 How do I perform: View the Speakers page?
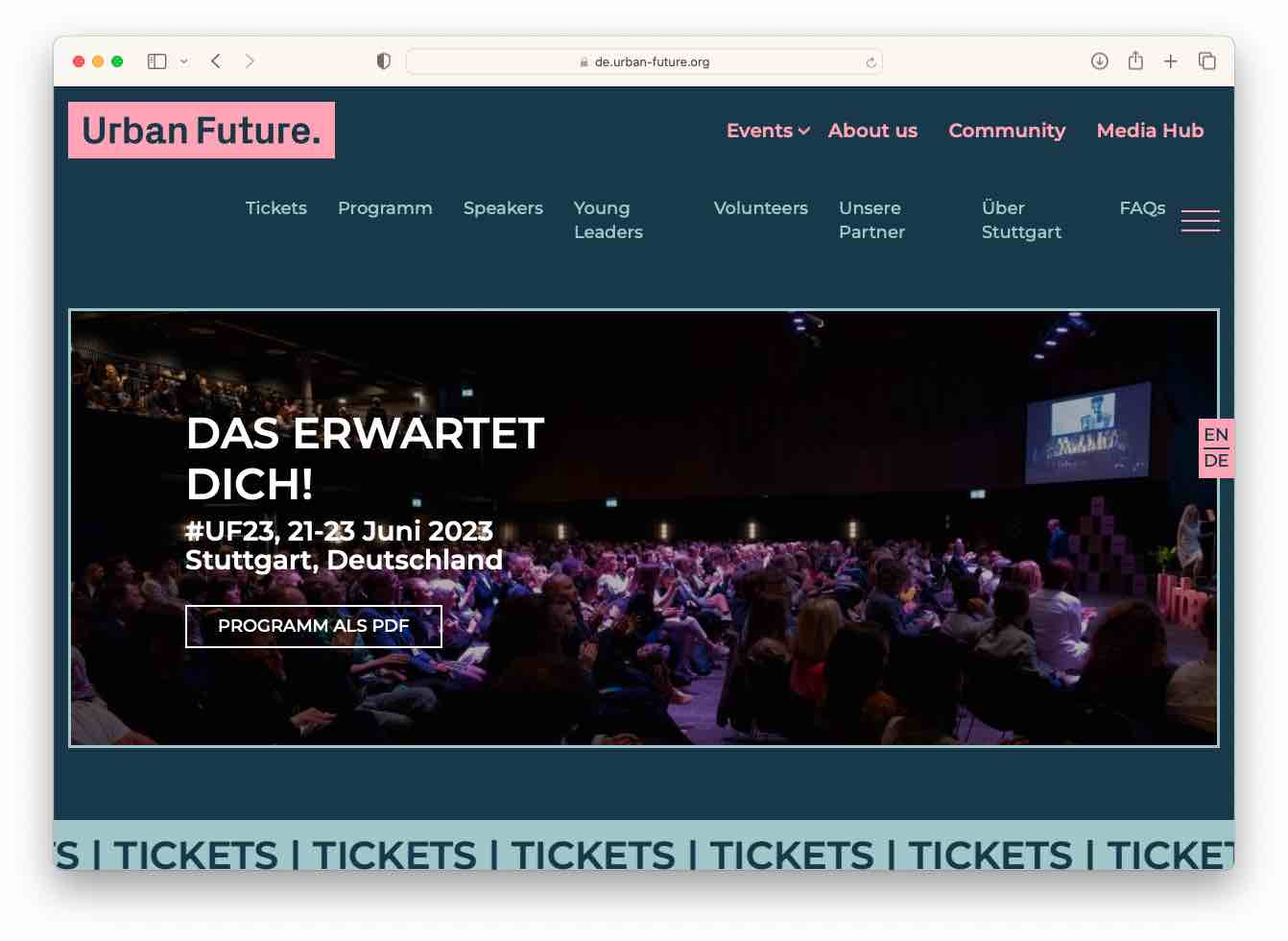click(x=503, y=208)
